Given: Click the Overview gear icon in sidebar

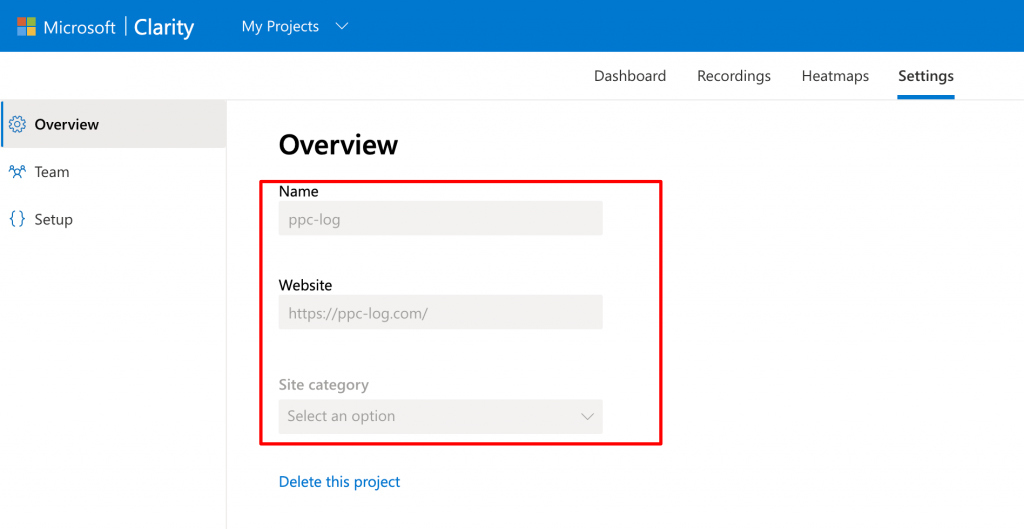Looking at the screenshot, I should tap(17, 124).
